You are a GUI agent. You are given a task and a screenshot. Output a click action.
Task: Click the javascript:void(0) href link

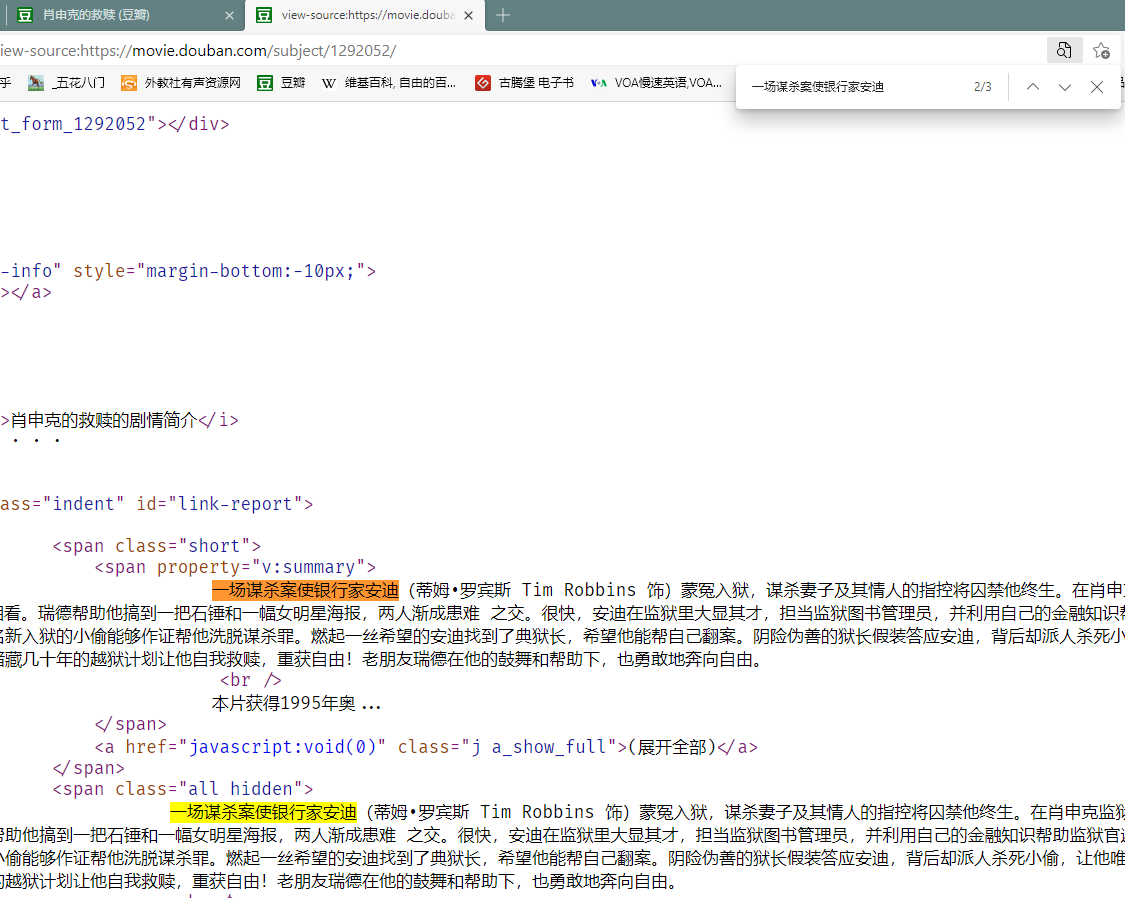[282, 747]
